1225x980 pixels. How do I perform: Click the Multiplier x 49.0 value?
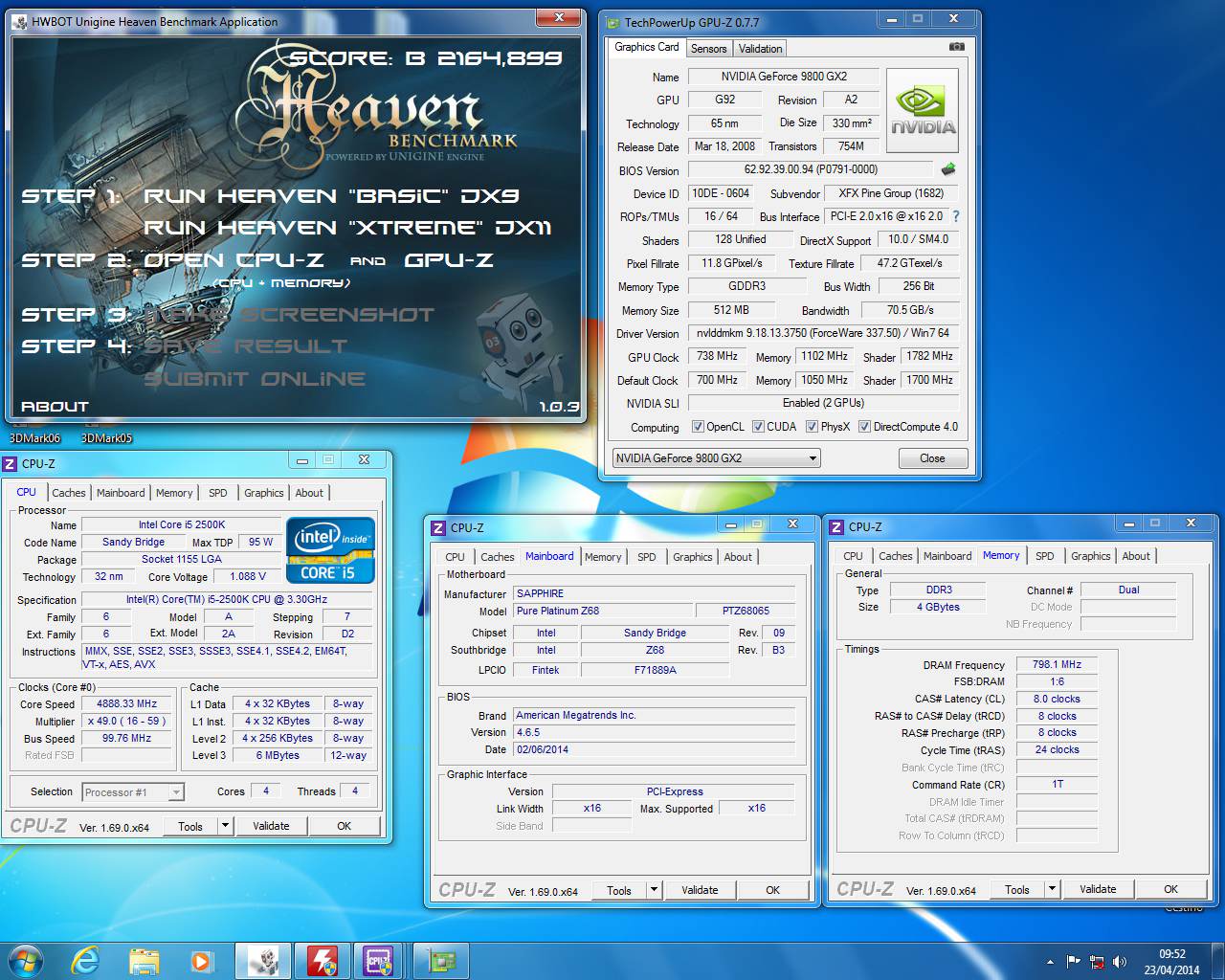pos(127,721)
